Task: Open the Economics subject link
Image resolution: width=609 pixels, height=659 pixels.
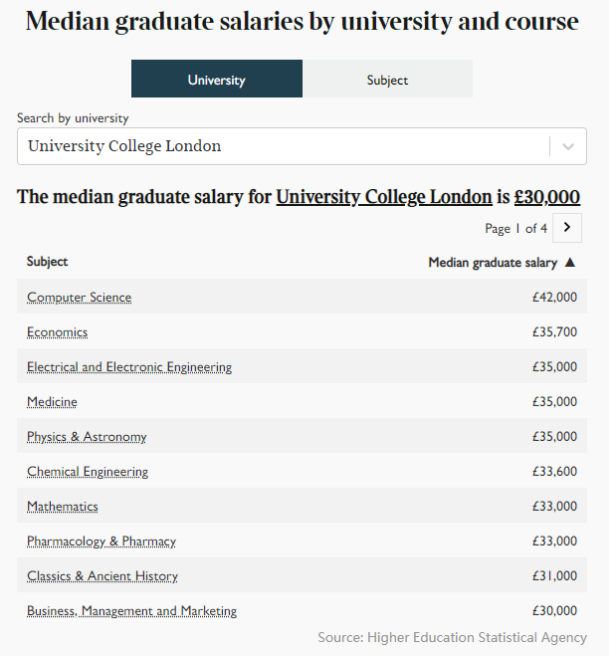Action: [x=57, y=332]
